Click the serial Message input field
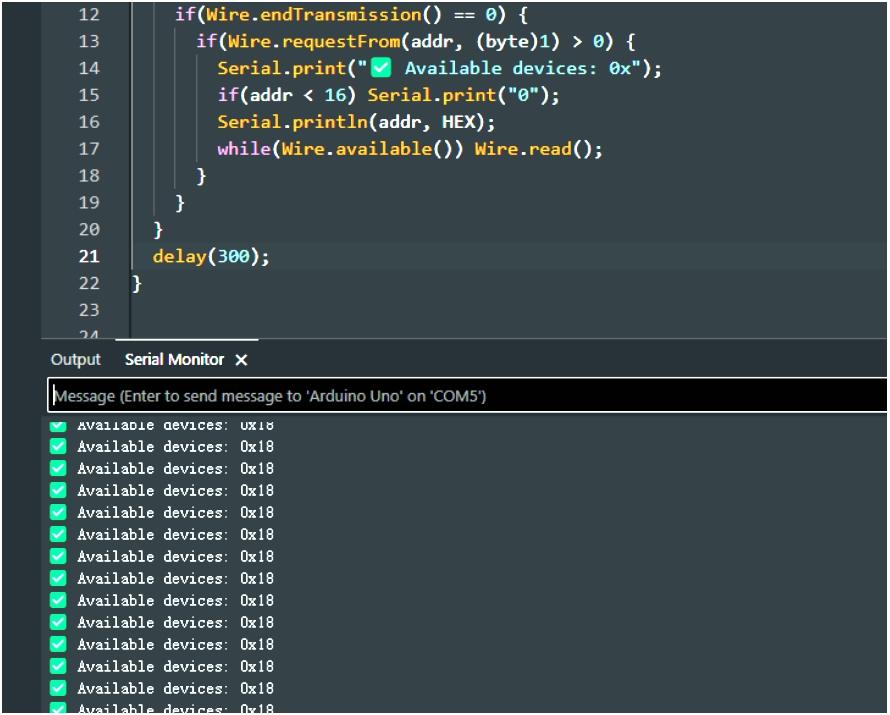 (466, 396)
